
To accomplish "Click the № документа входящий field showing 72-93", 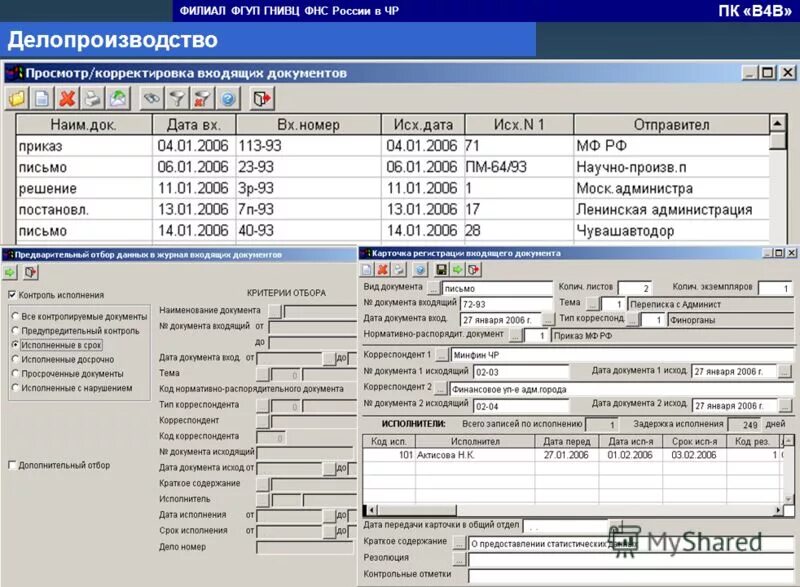I will coord(506,304).
